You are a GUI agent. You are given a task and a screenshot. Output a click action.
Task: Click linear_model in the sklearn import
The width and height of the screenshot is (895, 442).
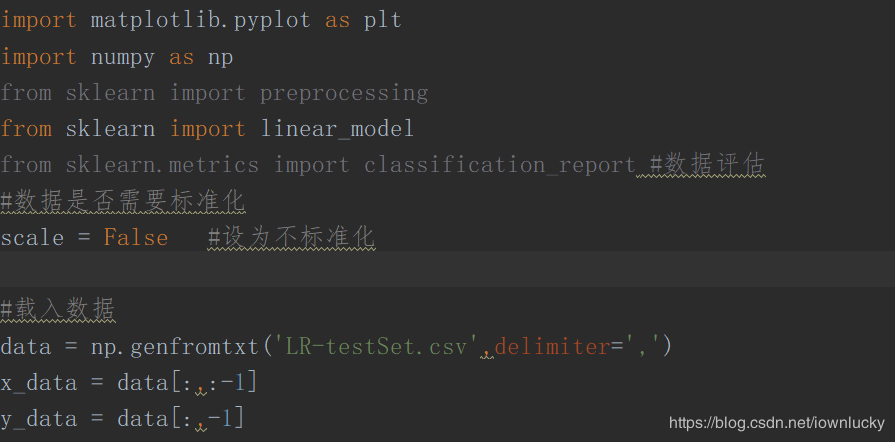pyautogui.click(x=337, y=129)
